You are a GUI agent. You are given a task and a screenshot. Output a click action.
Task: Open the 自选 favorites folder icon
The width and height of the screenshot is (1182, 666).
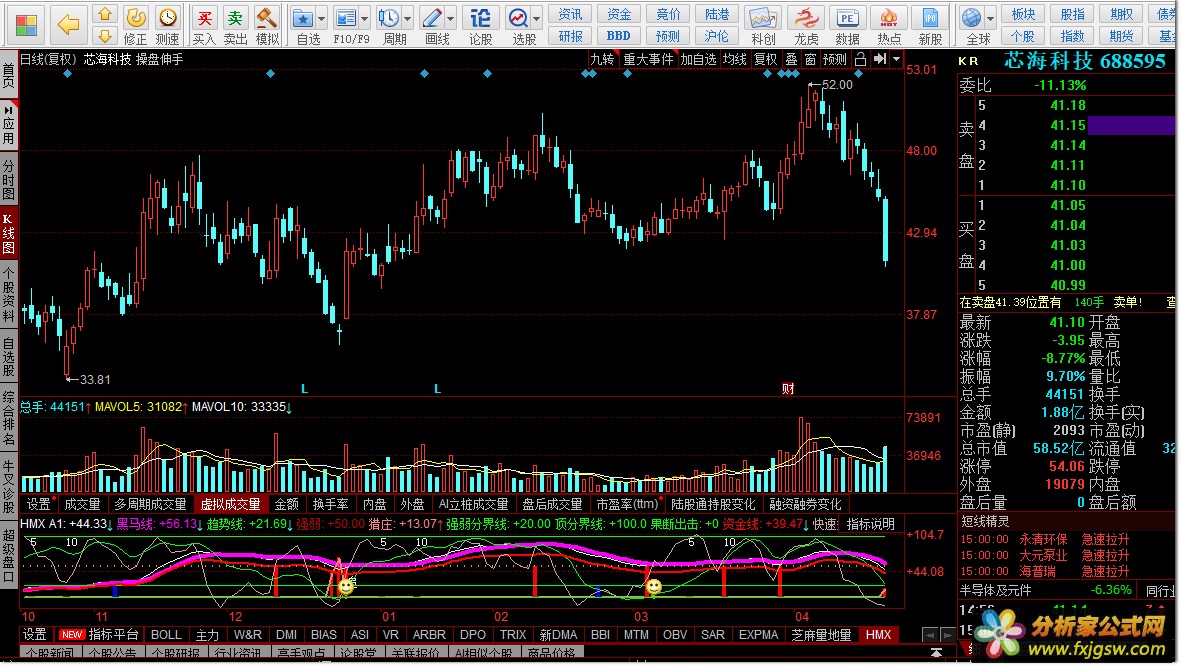pos(303,19)
